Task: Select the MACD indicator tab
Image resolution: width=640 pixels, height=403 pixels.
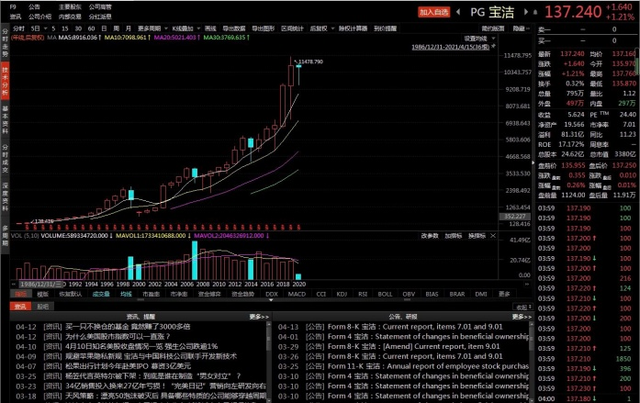Action: (x=297, y=294)
